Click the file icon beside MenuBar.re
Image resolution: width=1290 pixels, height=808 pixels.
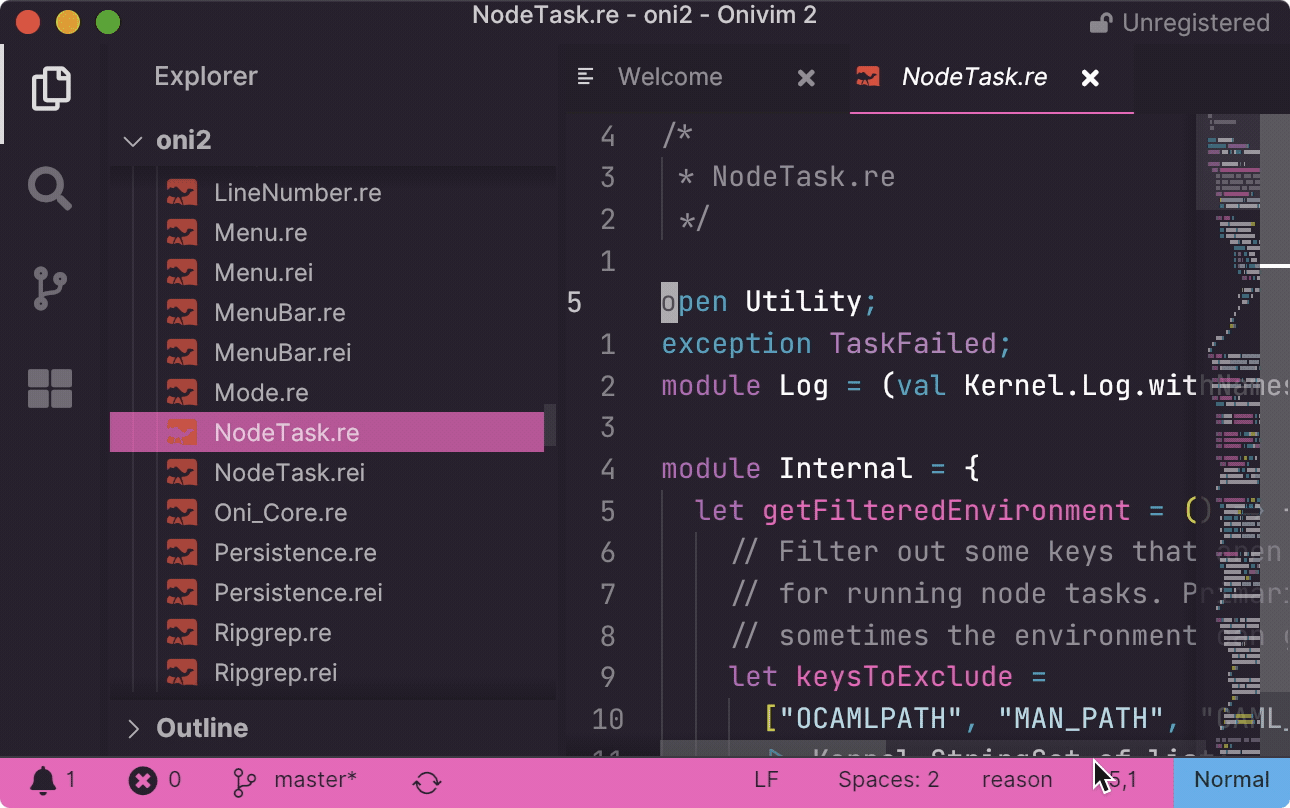point(181,313)
